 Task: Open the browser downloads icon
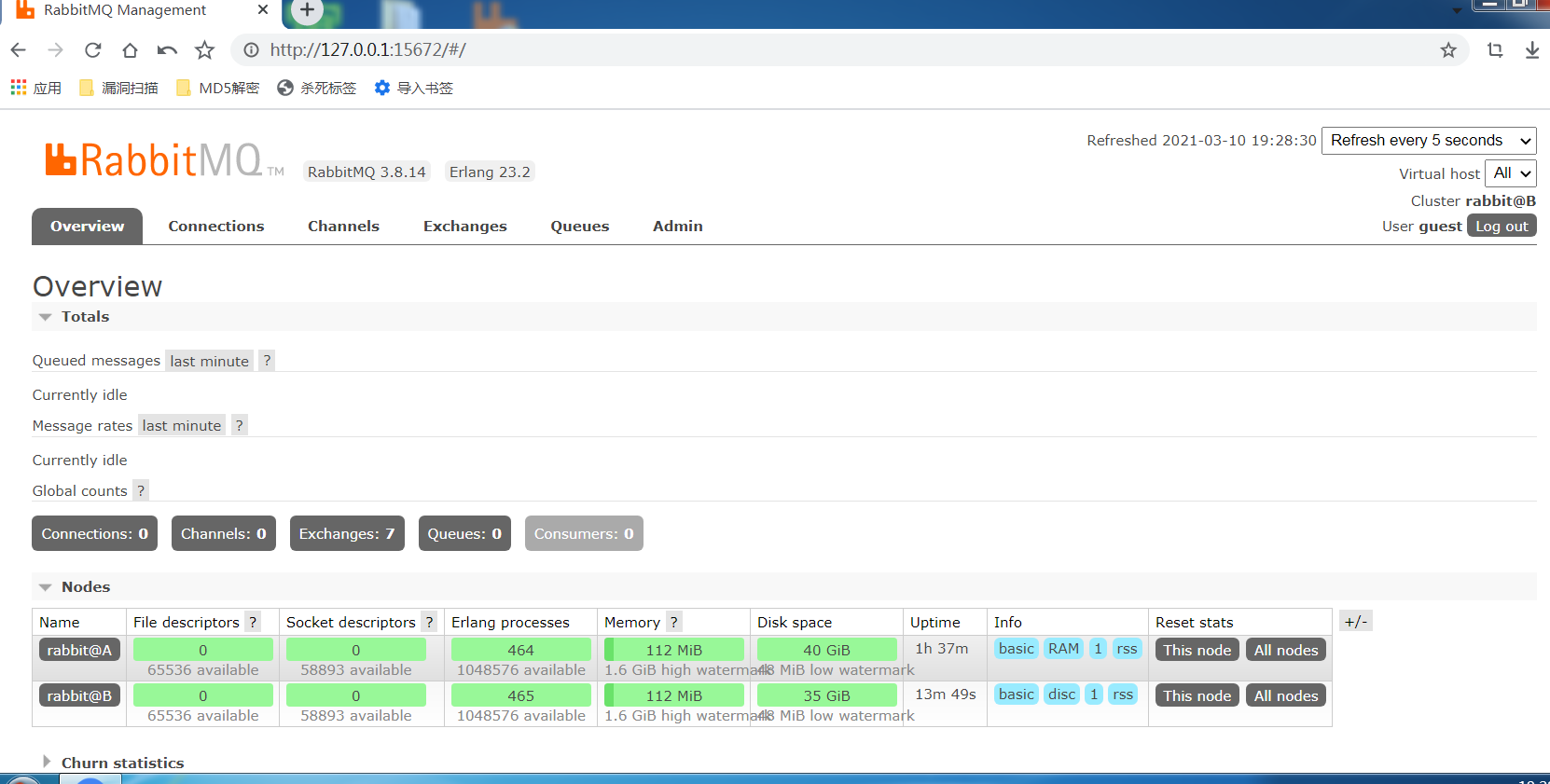pyautogui.click(x=1532, y=50)
